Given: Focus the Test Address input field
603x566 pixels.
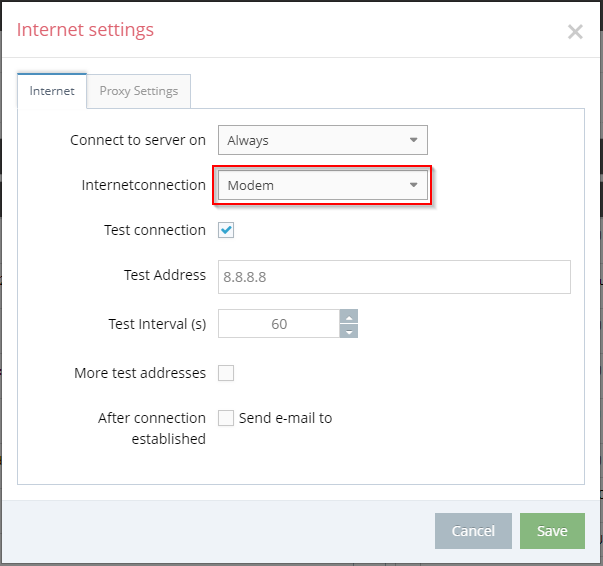Looking at the screenshot, I should point(394,277).
